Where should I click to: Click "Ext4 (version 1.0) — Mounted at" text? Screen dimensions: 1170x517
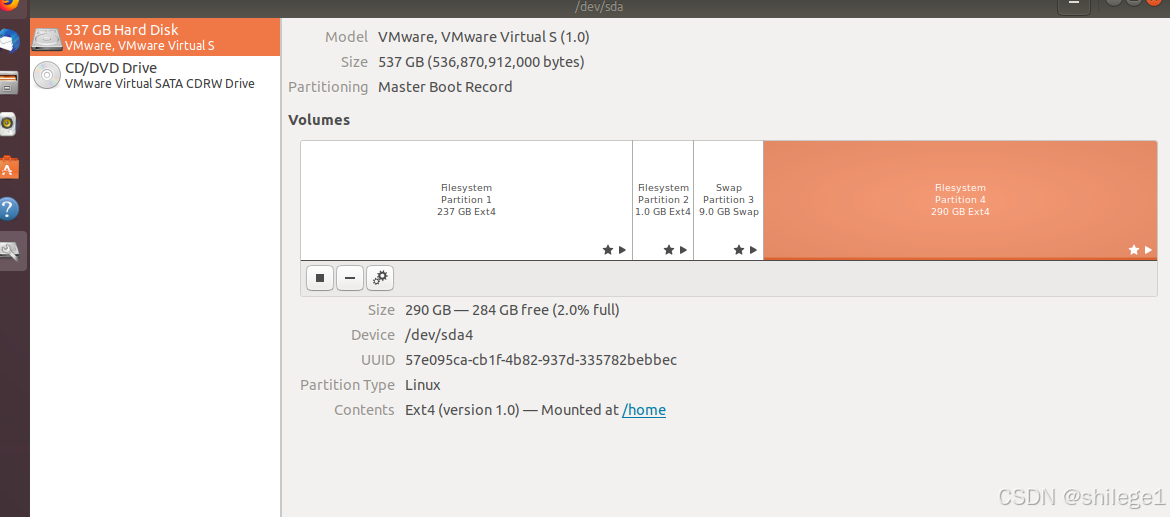click(512, 410)
